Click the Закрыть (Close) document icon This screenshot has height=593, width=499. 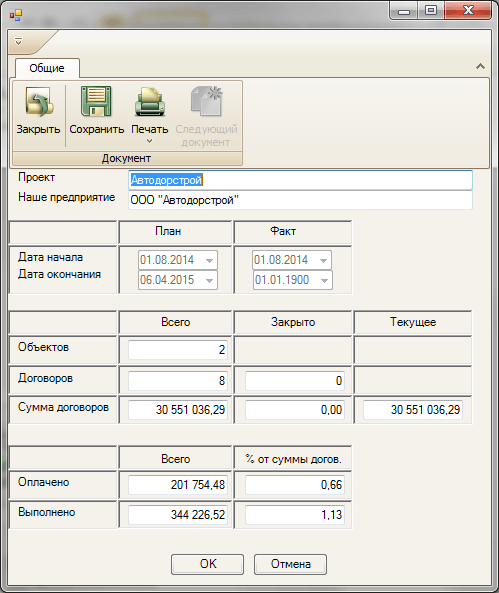click(38, 102)
